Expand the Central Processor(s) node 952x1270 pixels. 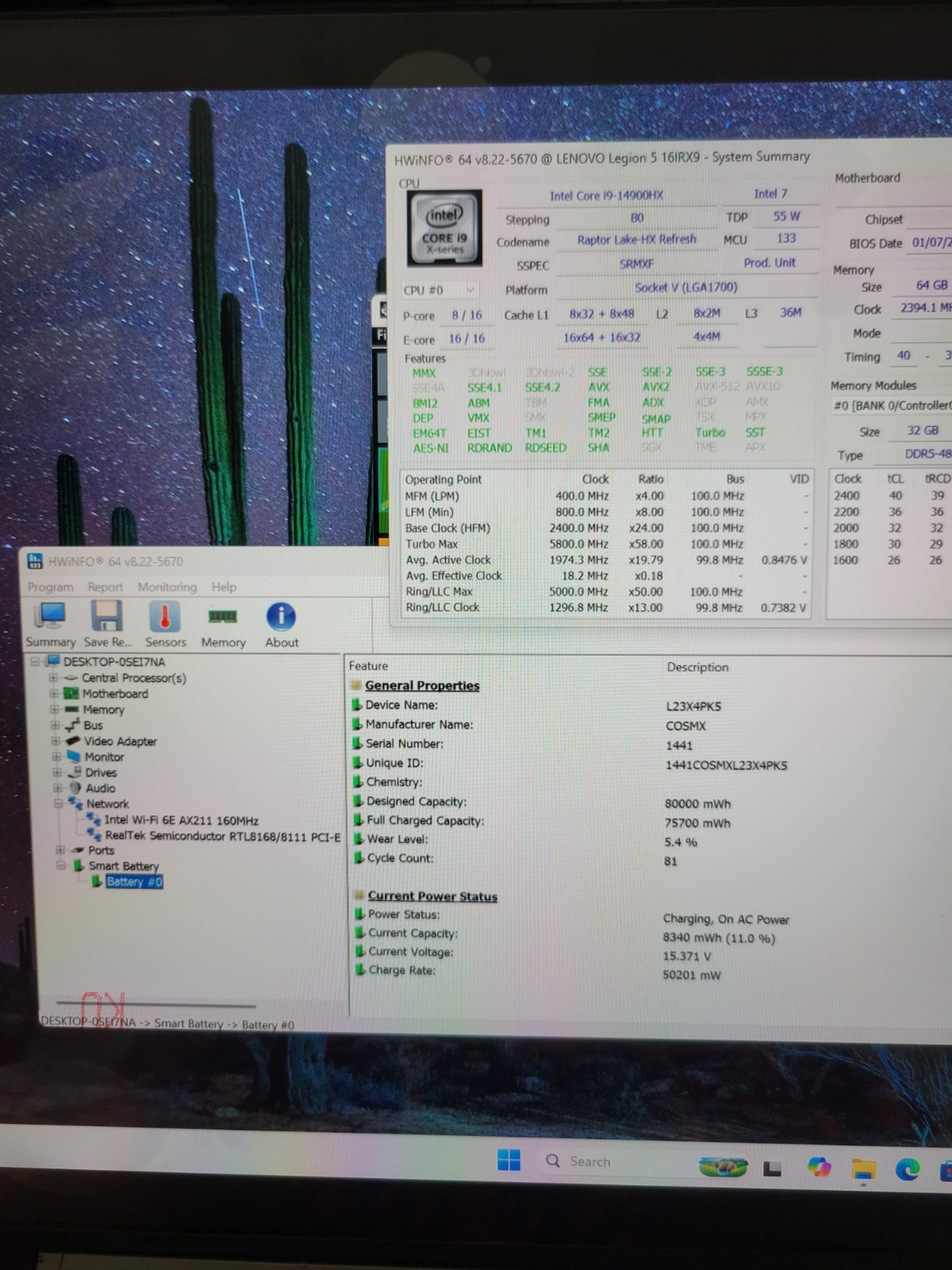click(x=53, y=678)
